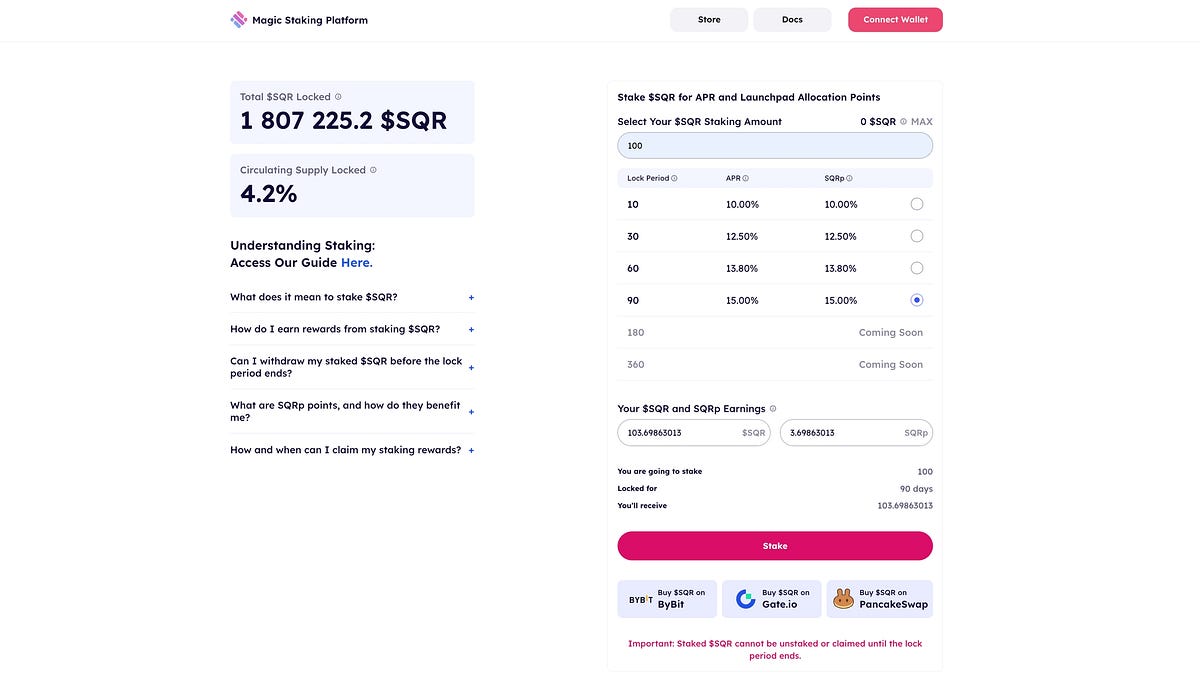1200x677 pixels.
Task: Click info icon next to Total $SQR Locked
Action: 338,97
